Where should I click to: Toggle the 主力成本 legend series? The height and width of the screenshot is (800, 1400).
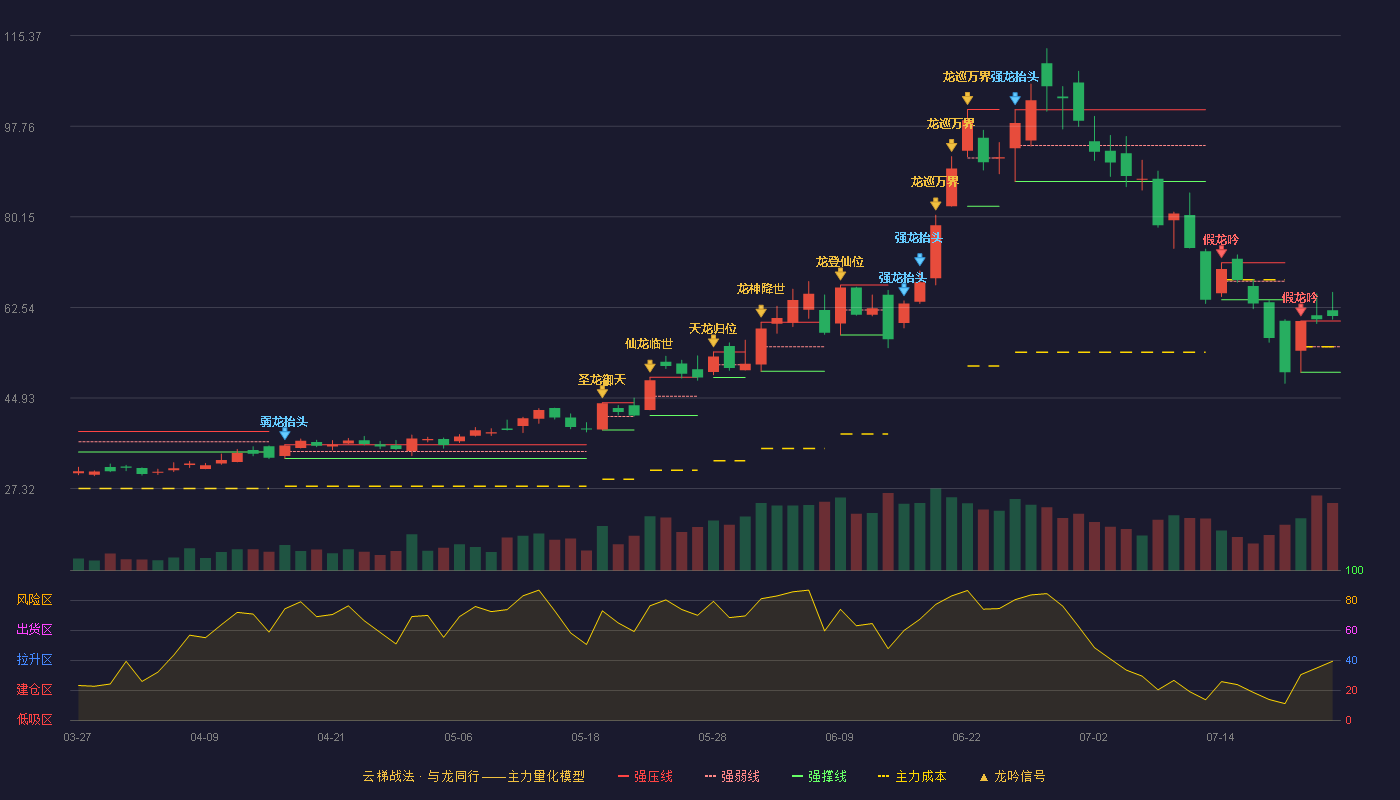coord(912,776)
